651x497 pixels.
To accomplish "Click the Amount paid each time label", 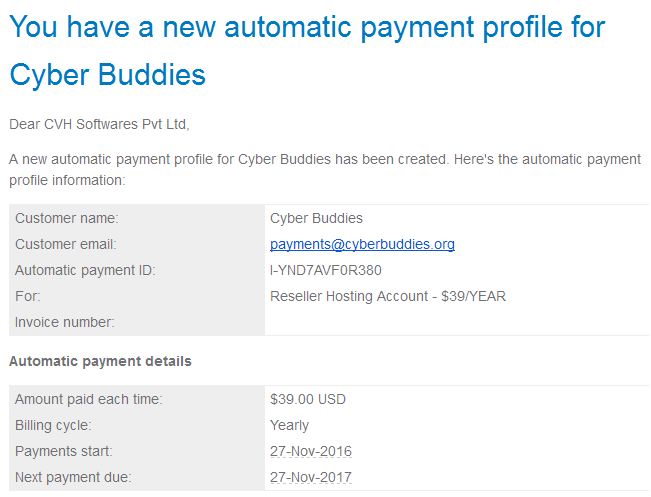I will point(89,399).
